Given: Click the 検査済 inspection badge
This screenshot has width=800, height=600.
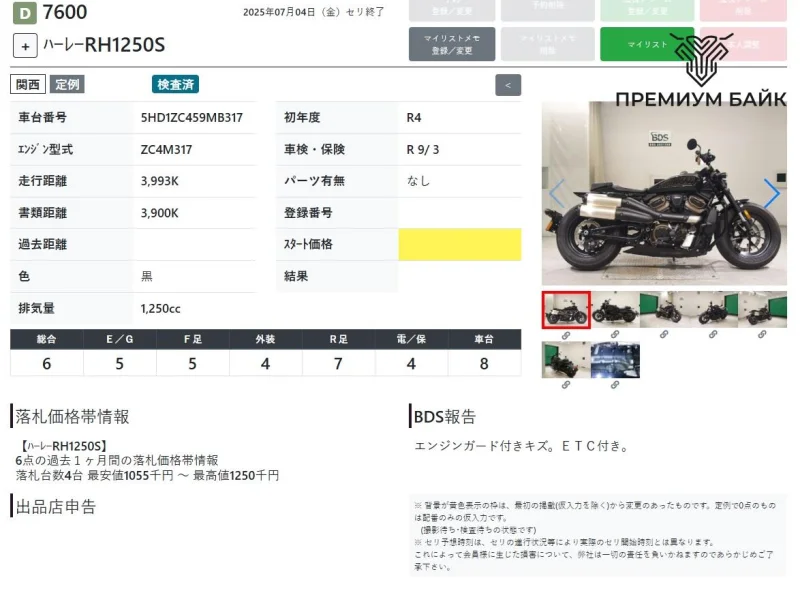Looking at the screenshot, I should [x=175, y=85].
